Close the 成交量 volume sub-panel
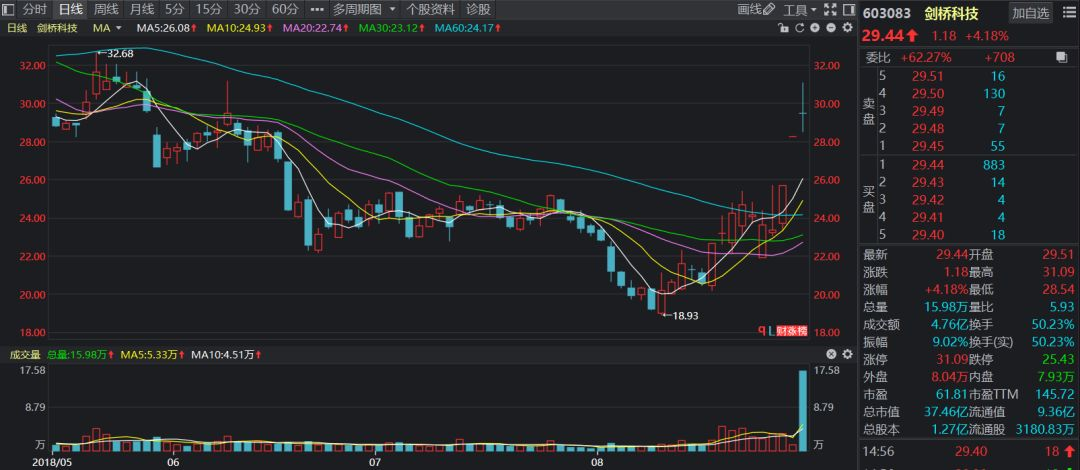This screenshot has height=470, width=1080. click(831, 354)
